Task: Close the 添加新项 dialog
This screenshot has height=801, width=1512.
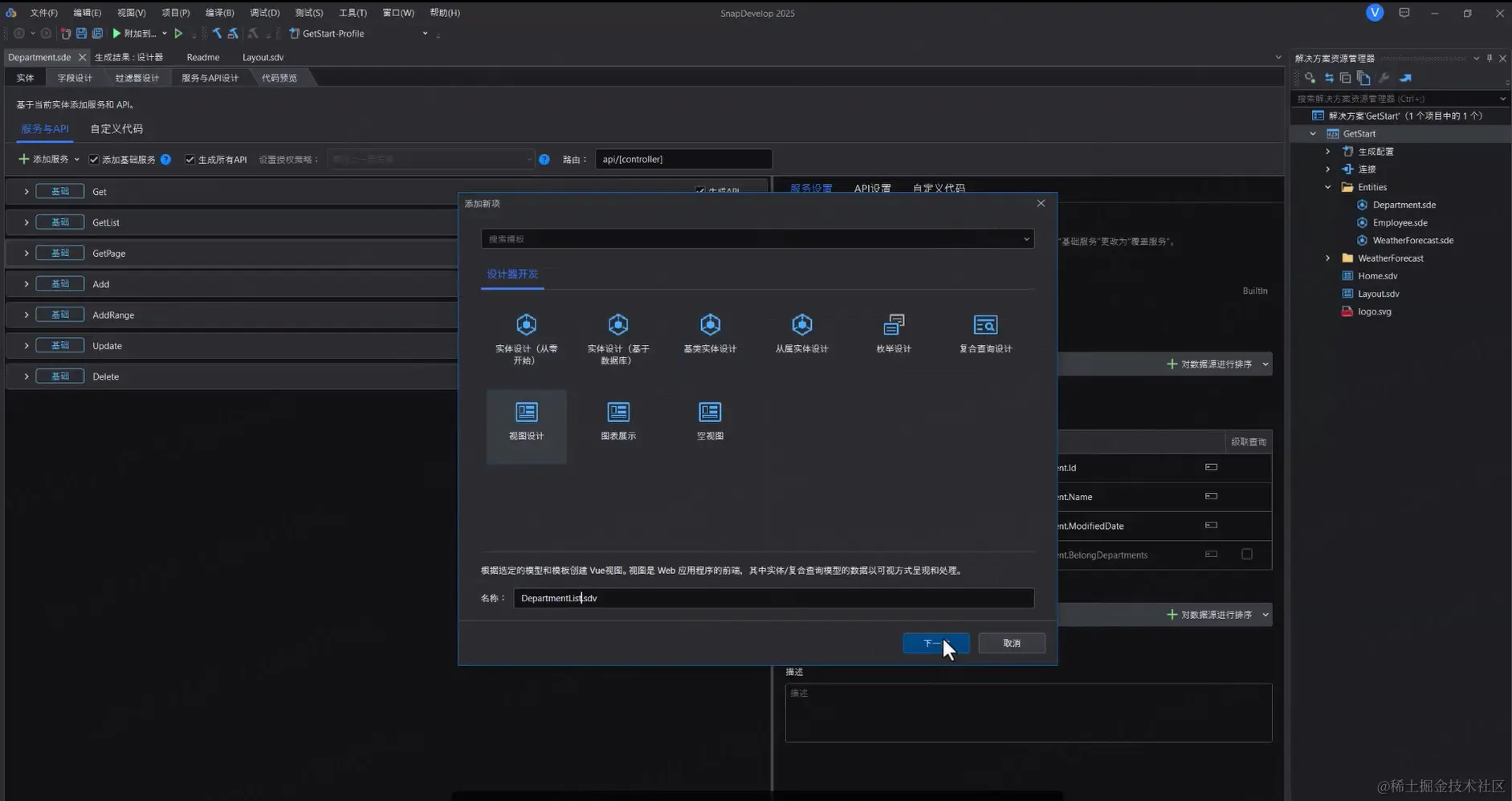Action: coord(1041,203)
